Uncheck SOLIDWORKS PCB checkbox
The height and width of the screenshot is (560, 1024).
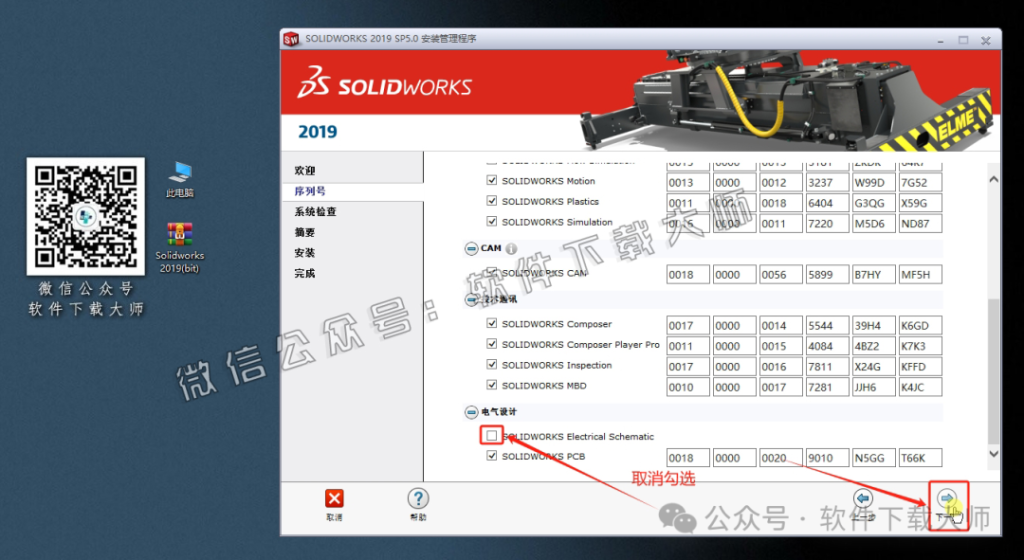click(x=492, y=456)
